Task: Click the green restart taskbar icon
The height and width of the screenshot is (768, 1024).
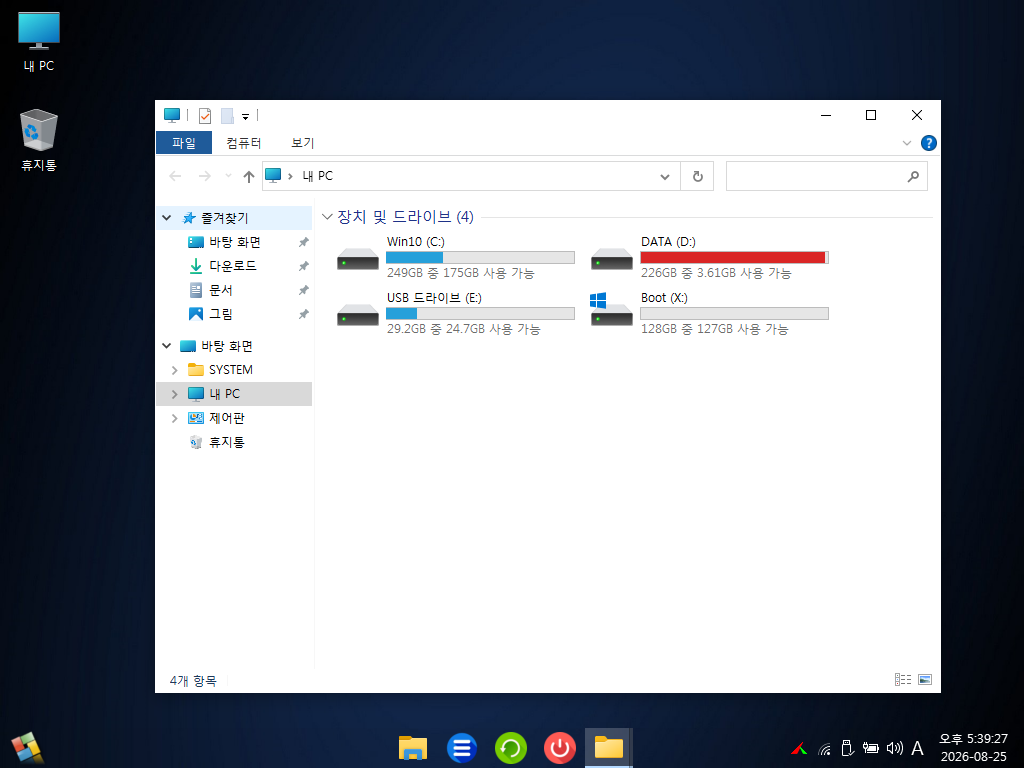Action: [x=511, y=748]
